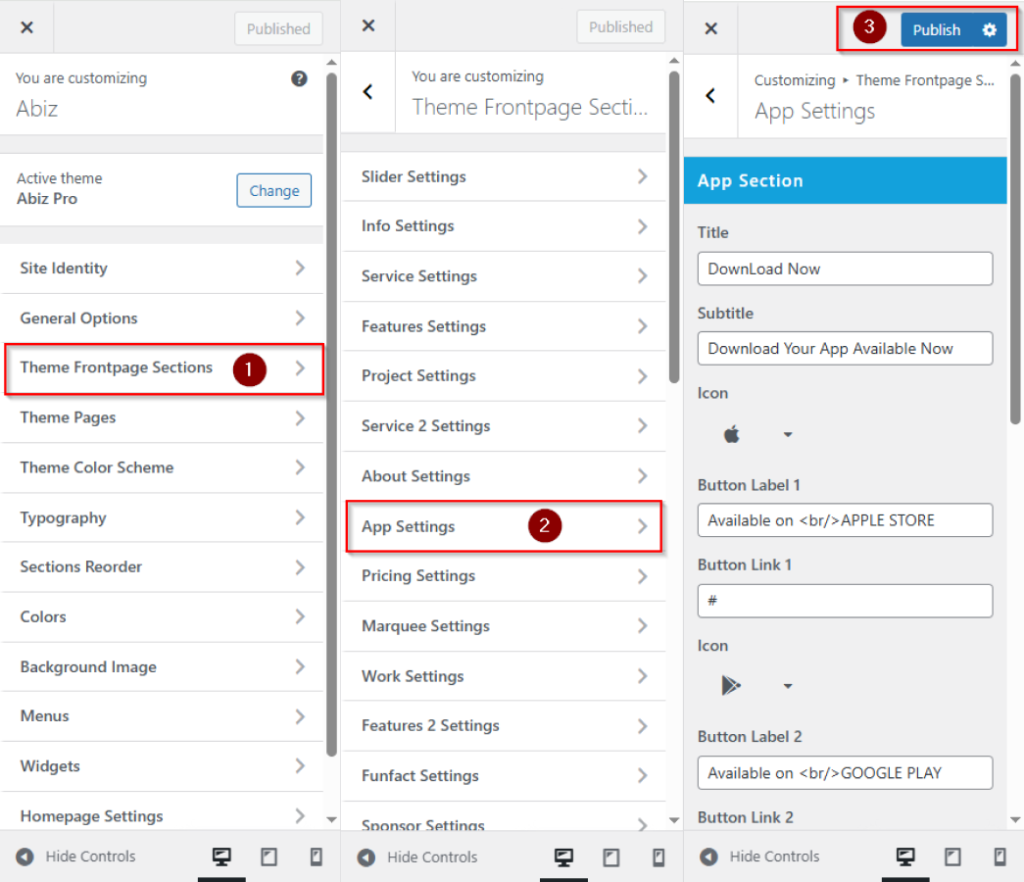This screenshot has height=882, width=1024.
Task: Expand the Typography section chevron
Action: tap(299, 518)
